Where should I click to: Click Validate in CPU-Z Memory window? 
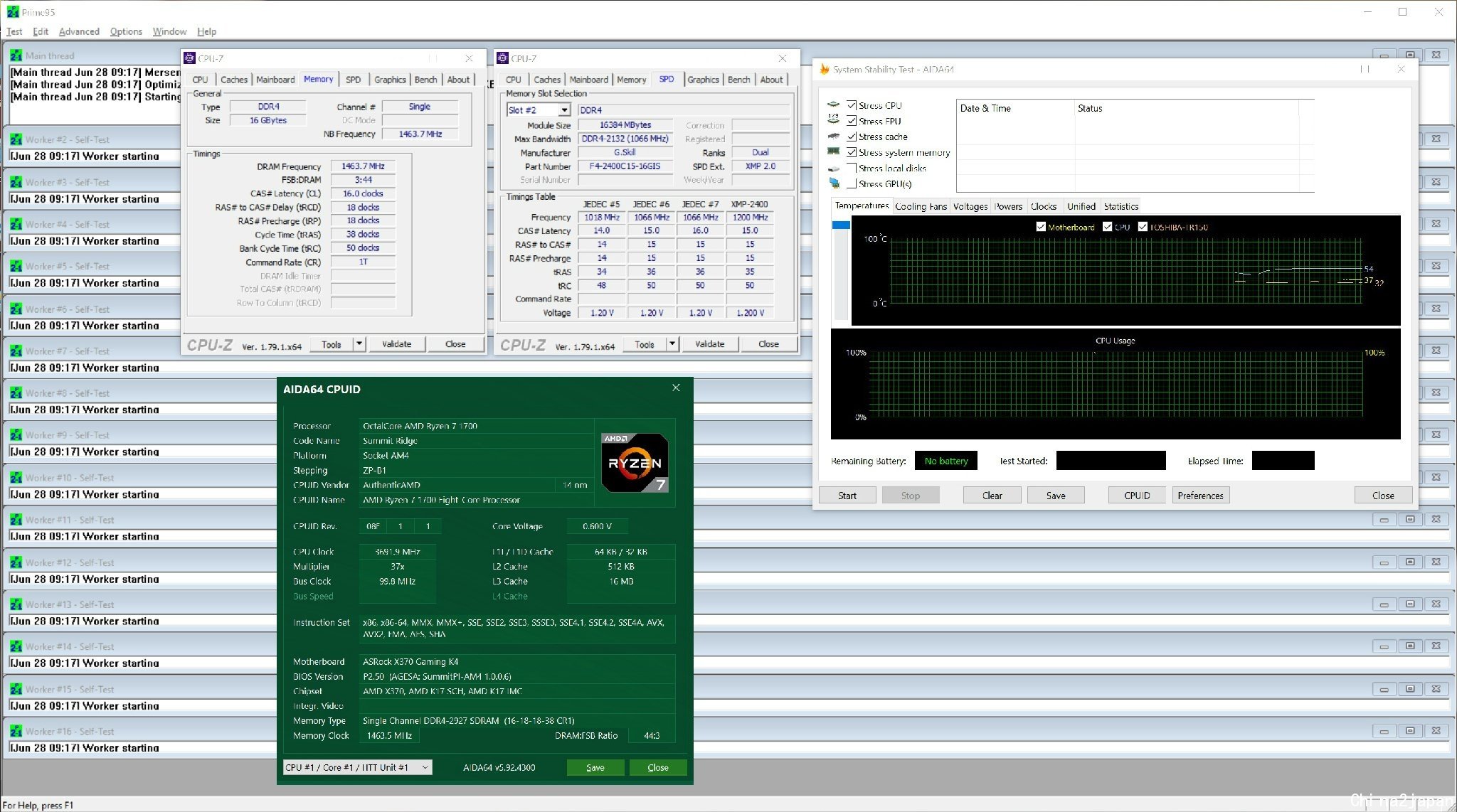396,344
